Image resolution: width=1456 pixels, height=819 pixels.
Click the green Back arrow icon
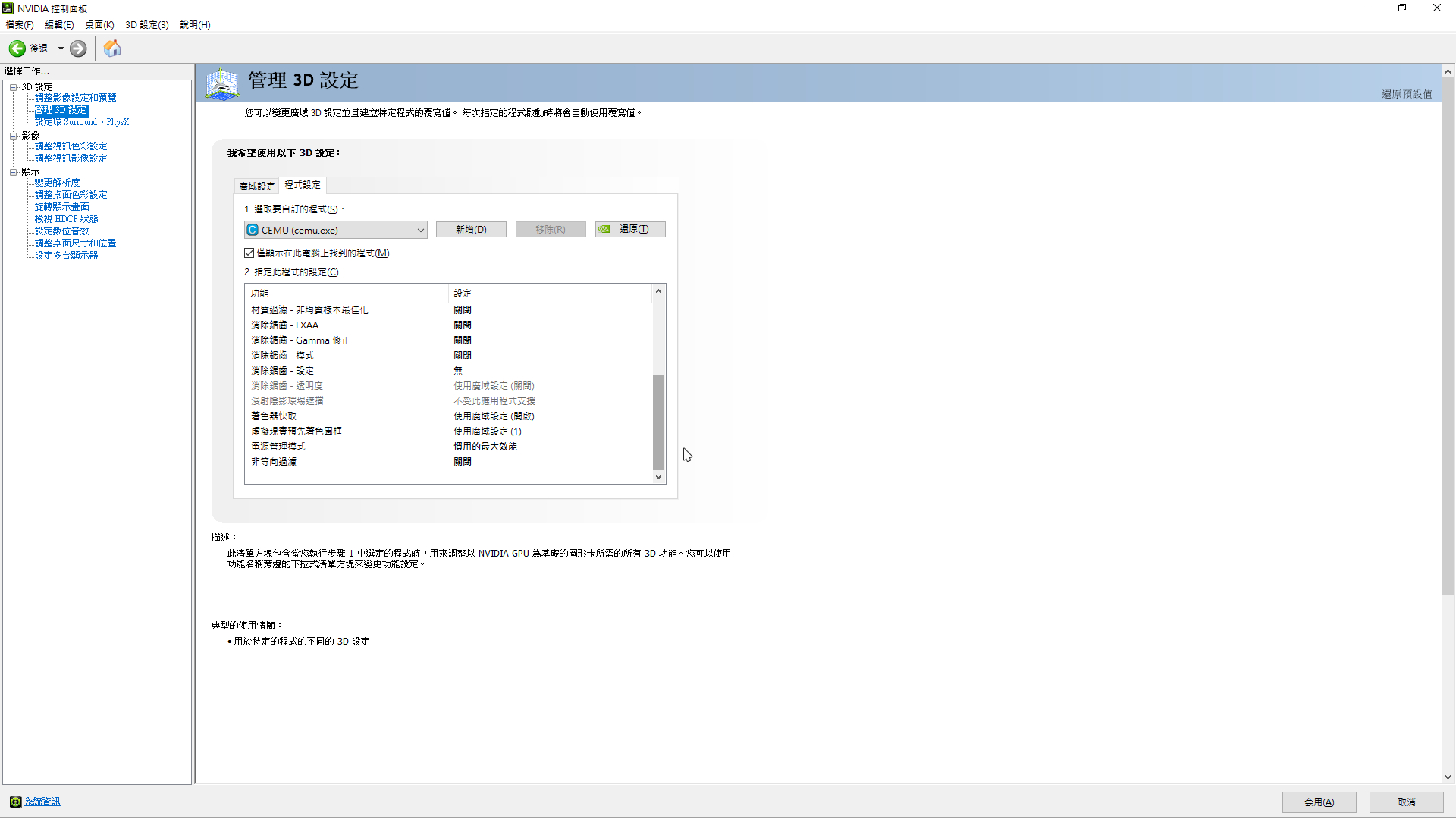(x=17, y=49)
